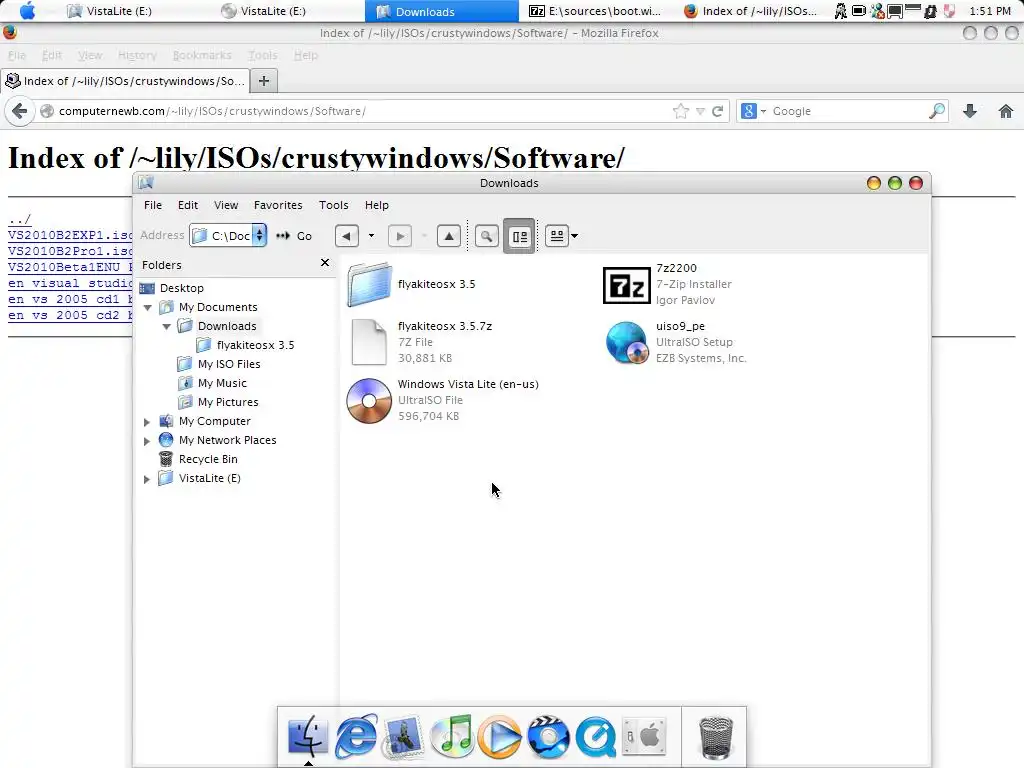Open a new Firefox tab

(x=264, y=81)
